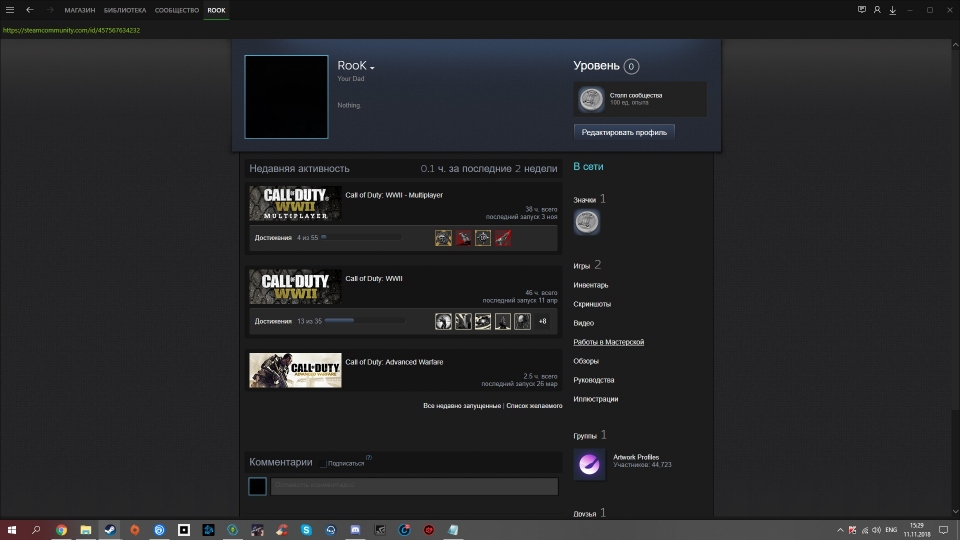Open Call of Duty: Advanced Warfare banner
Screen dimensions: 960x540
(295, 370)
